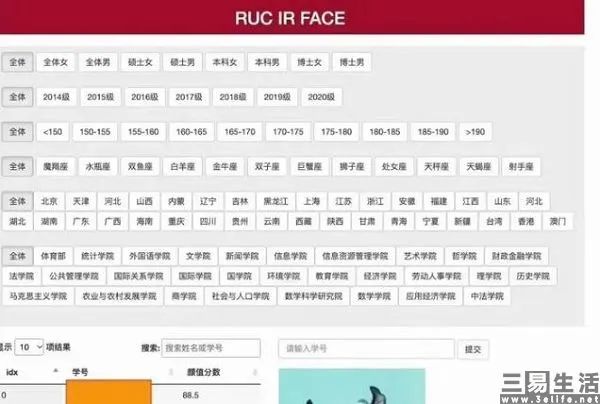Filter by 北京 province

tap(49, 201)
